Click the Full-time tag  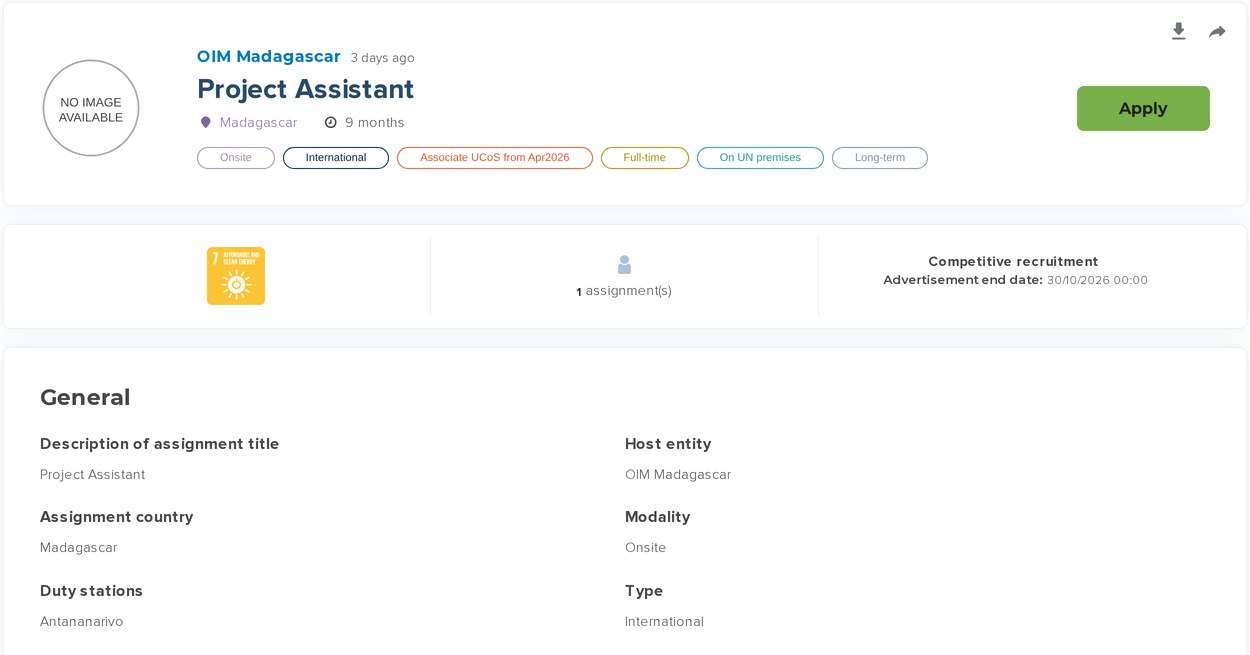tap(645, 158)
